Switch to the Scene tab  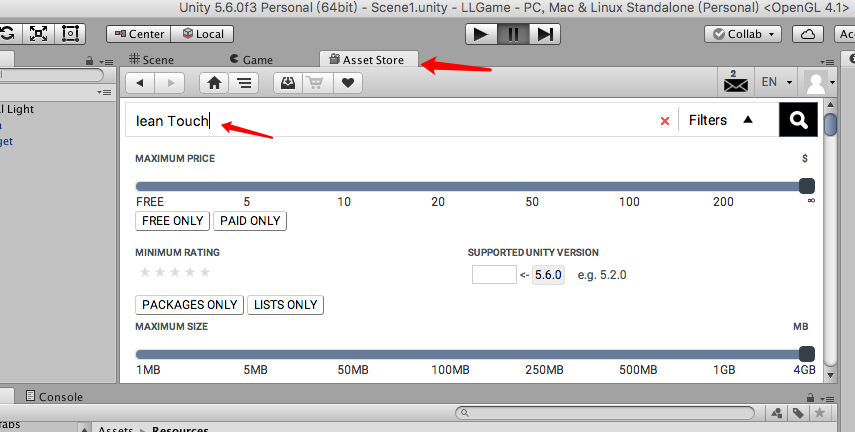[x=151, y=59]
